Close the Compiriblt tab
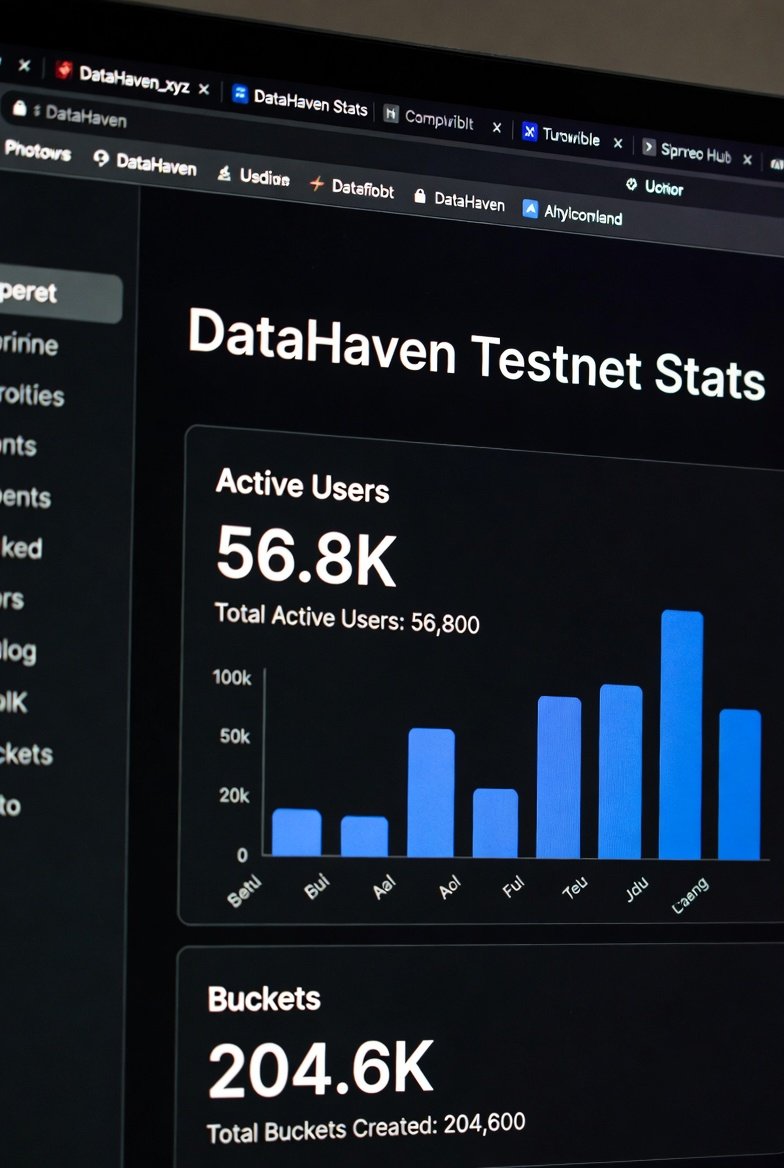The height and width of the screenshot is (1168, 784). [497, 127]
